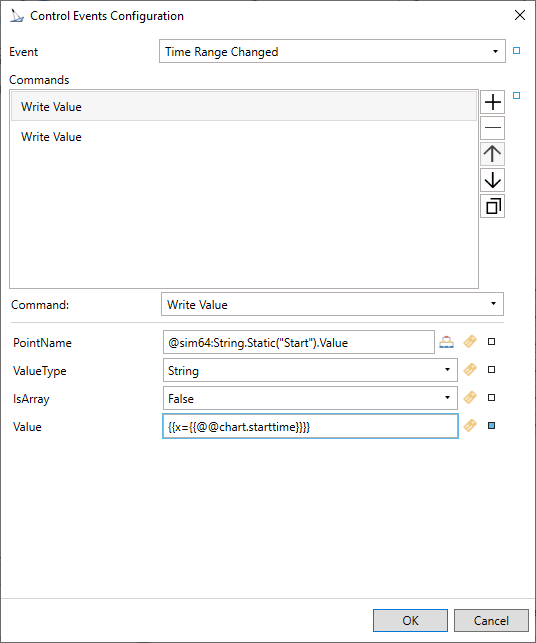This screenshot has height=643, width=536.
Task: Toggle the square marker beside PointName
Action: (491, 342)
